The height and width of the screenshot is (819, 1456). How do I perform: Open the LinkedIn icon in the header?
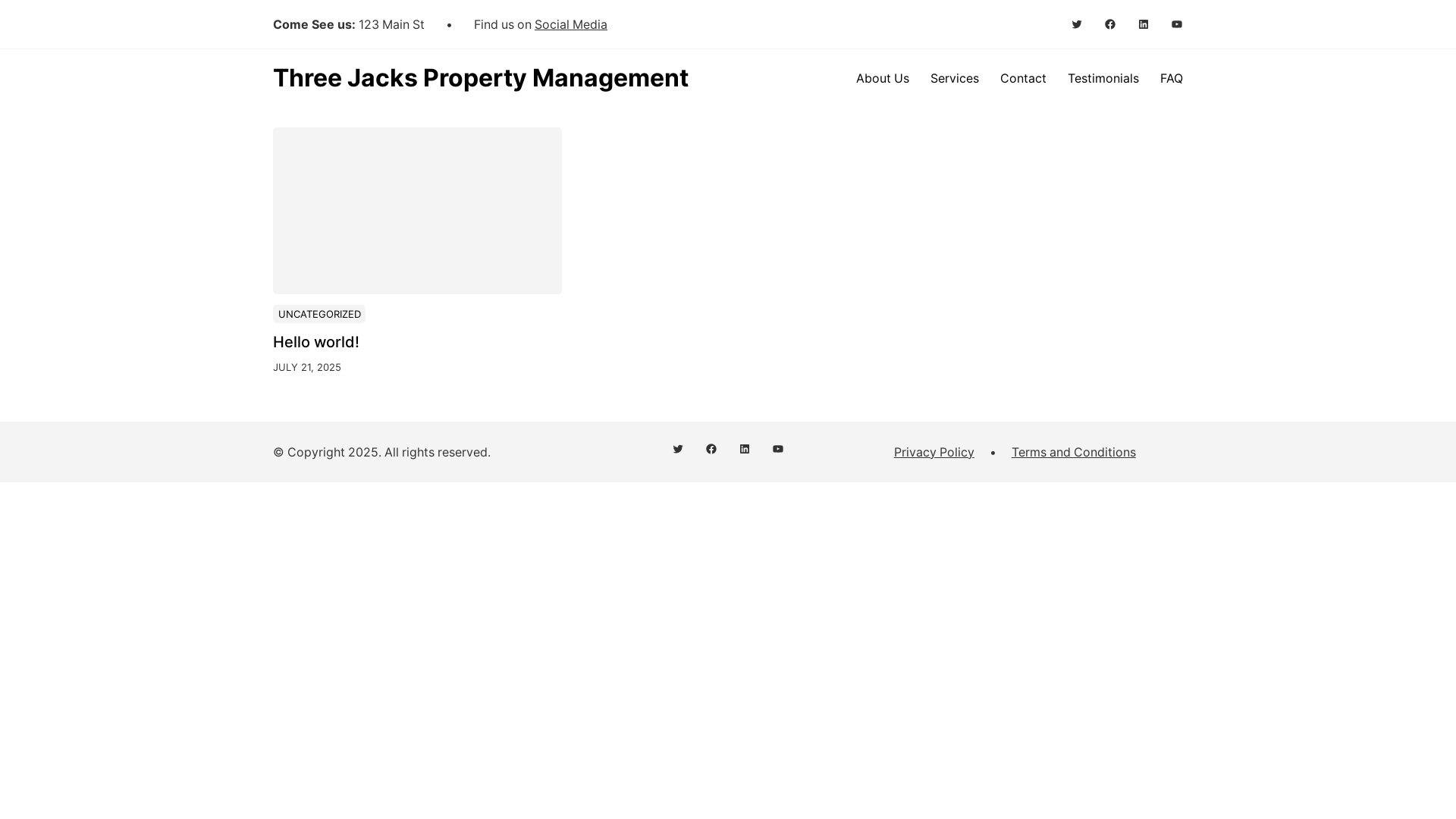[x=1144, y=24]
